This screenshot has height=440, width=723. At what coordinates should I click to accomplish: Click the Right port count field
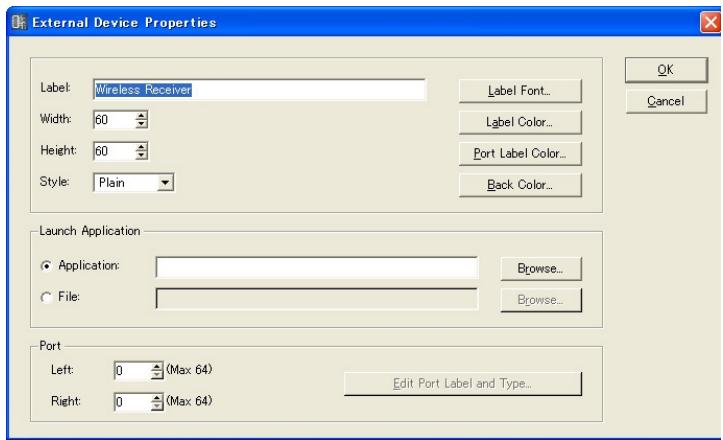point(132,402)
